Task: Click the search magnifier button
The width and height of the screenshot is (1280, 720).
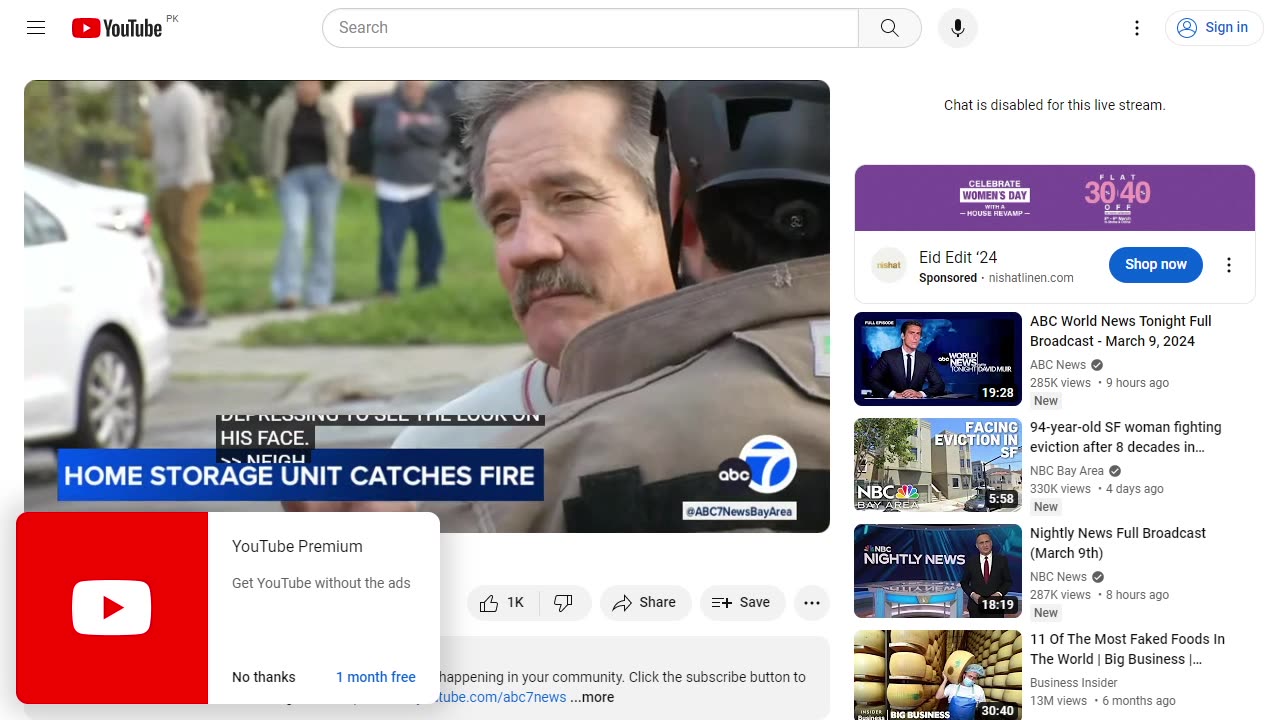Action: pyautogui.click(x=889, y=28)
